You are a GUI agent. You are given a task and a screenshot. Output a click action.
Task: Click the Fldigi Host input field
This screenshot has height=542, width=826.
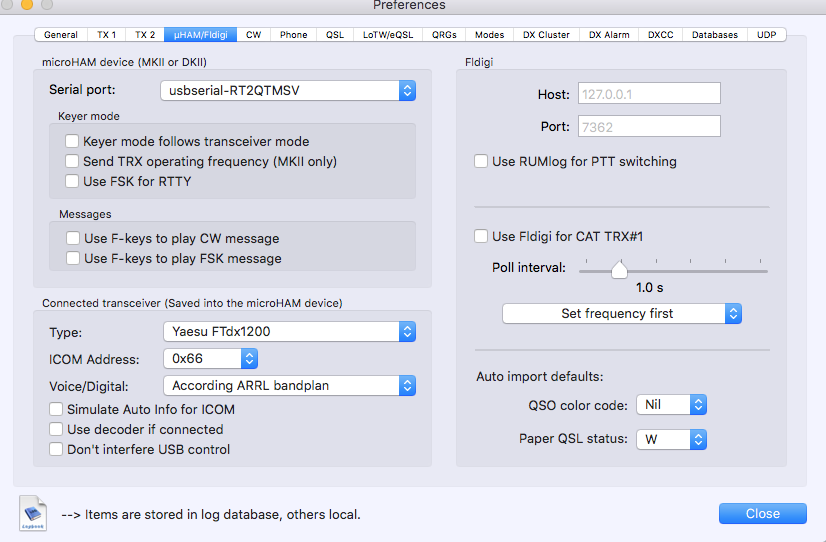click(x=648, y=94)
